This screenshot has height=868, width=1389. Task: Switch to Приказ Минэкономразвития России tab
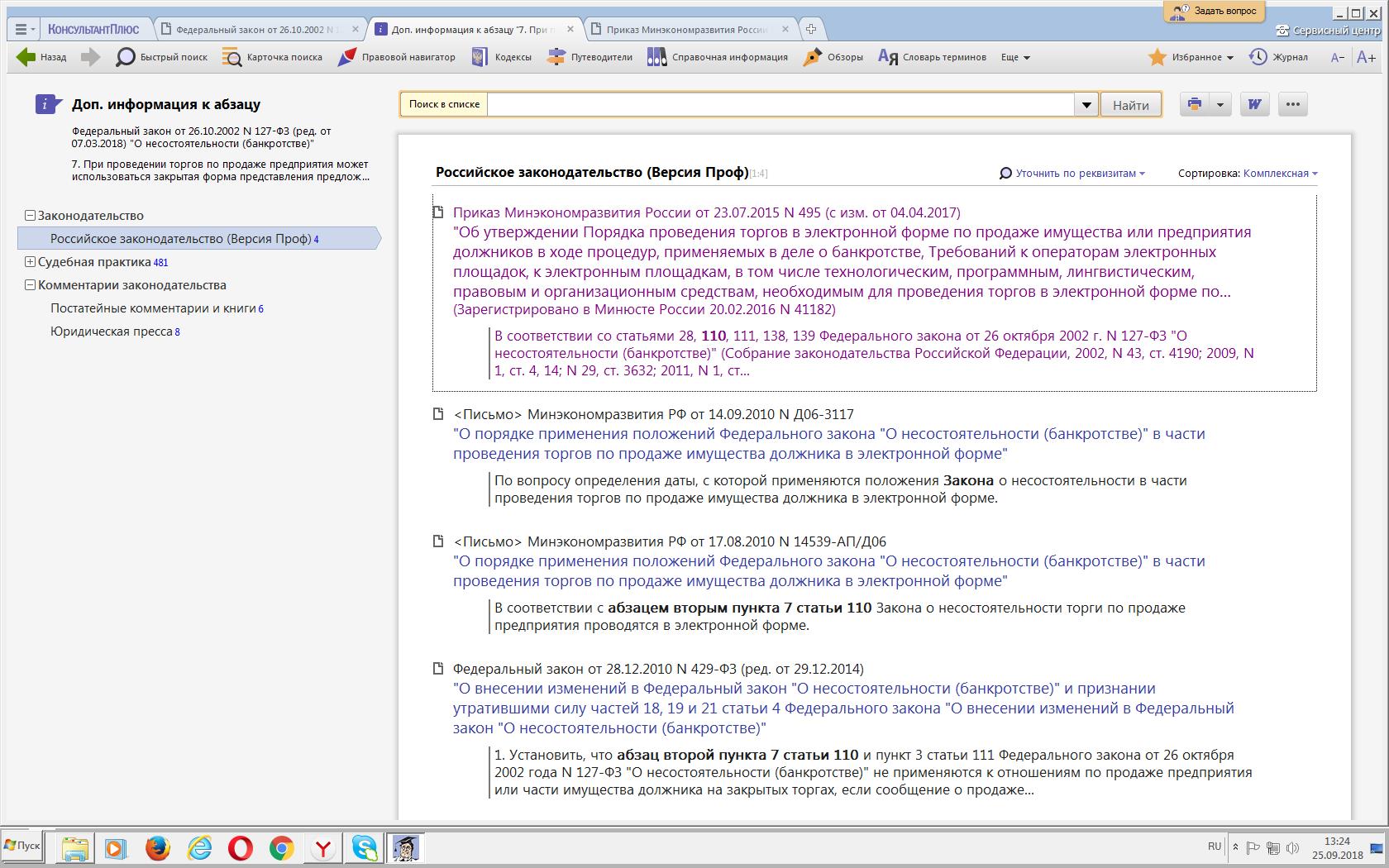(686, 30)
